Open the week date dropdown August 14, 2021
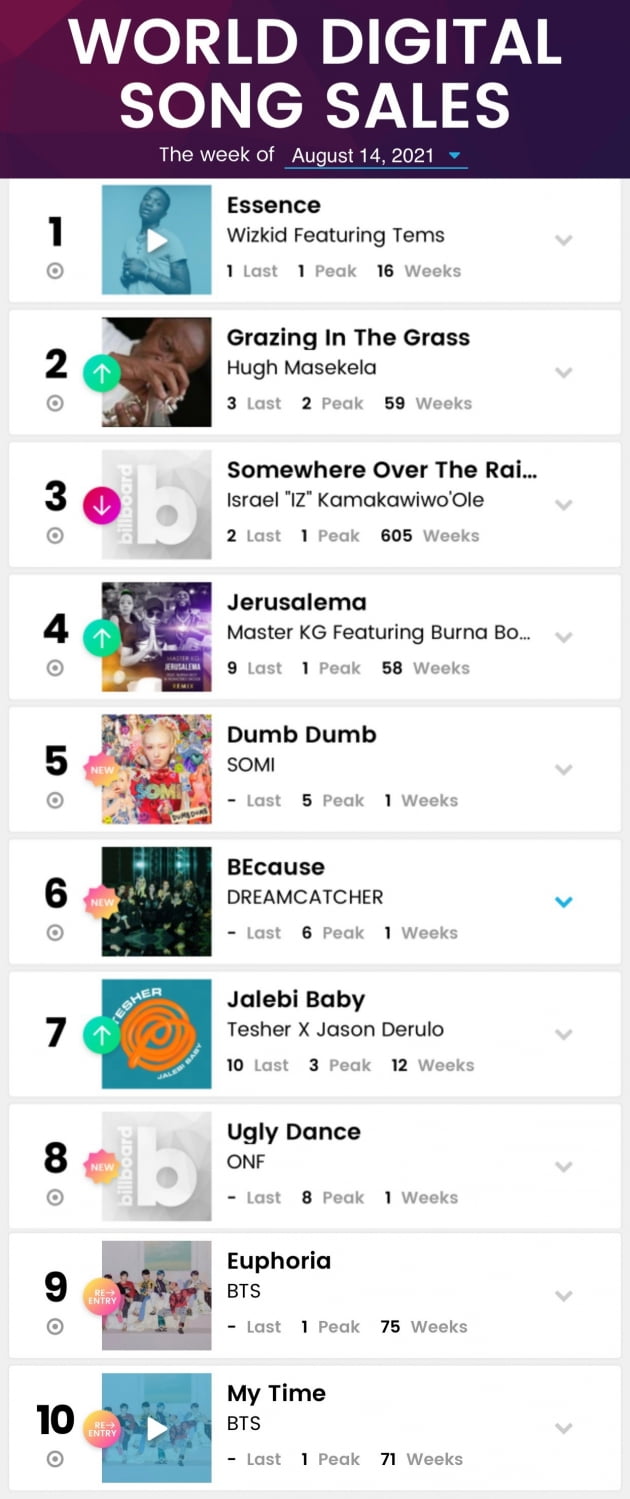The width and height of the screenshot is (630, 1499). point(378,156)
